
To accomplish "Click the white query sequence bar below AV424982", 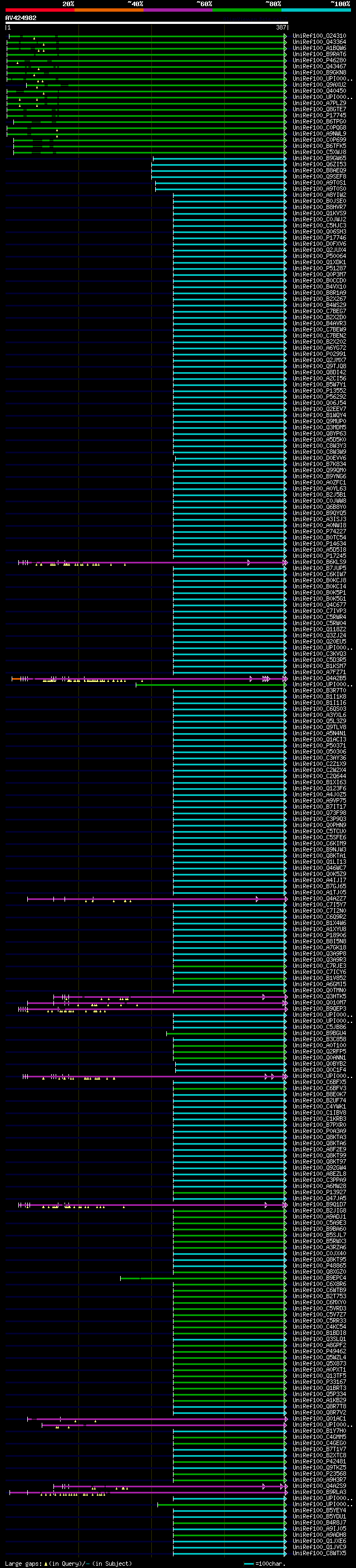I will coord(147,22).
